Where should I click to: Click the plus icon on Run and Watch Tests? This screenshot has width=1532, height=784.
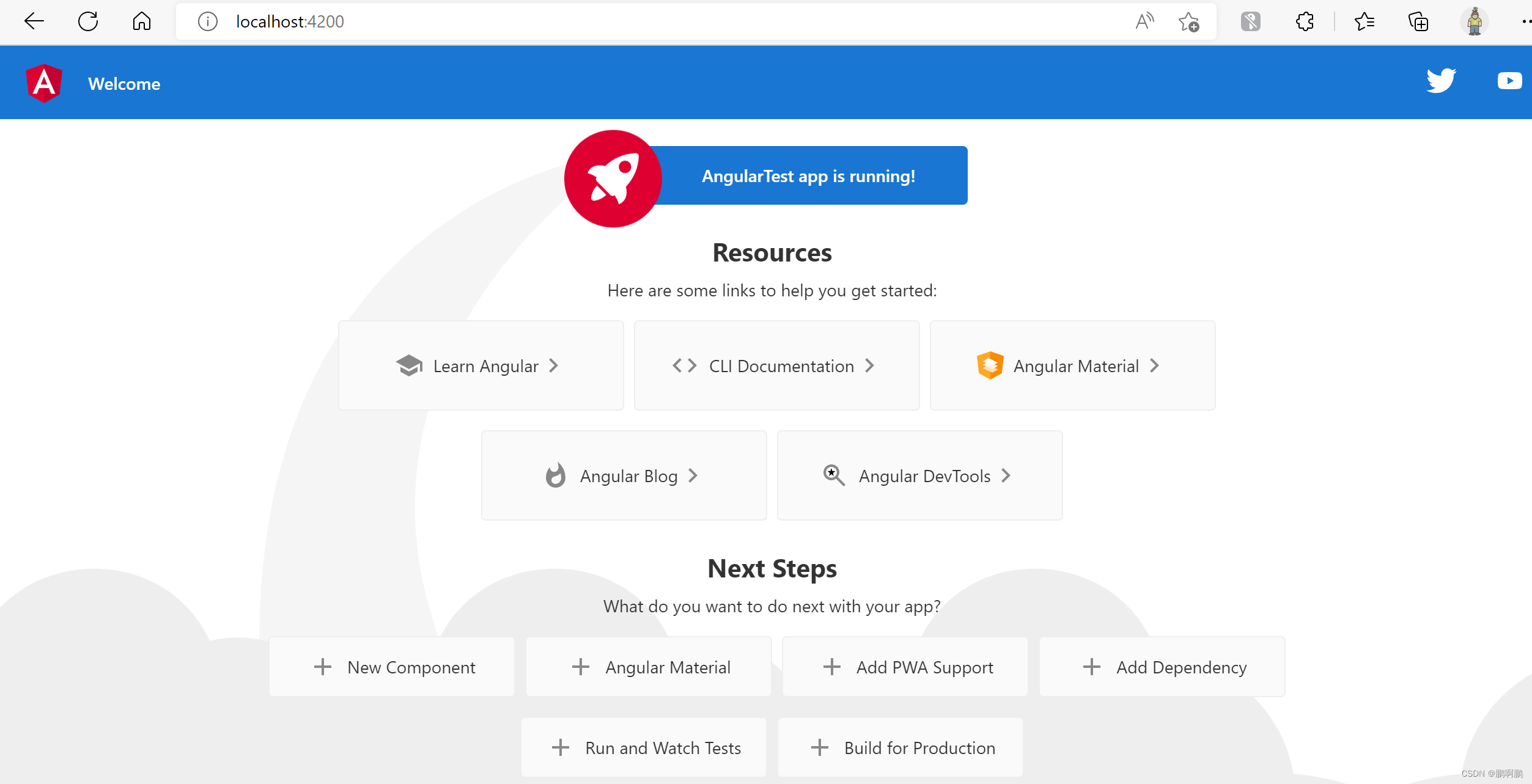560,747
